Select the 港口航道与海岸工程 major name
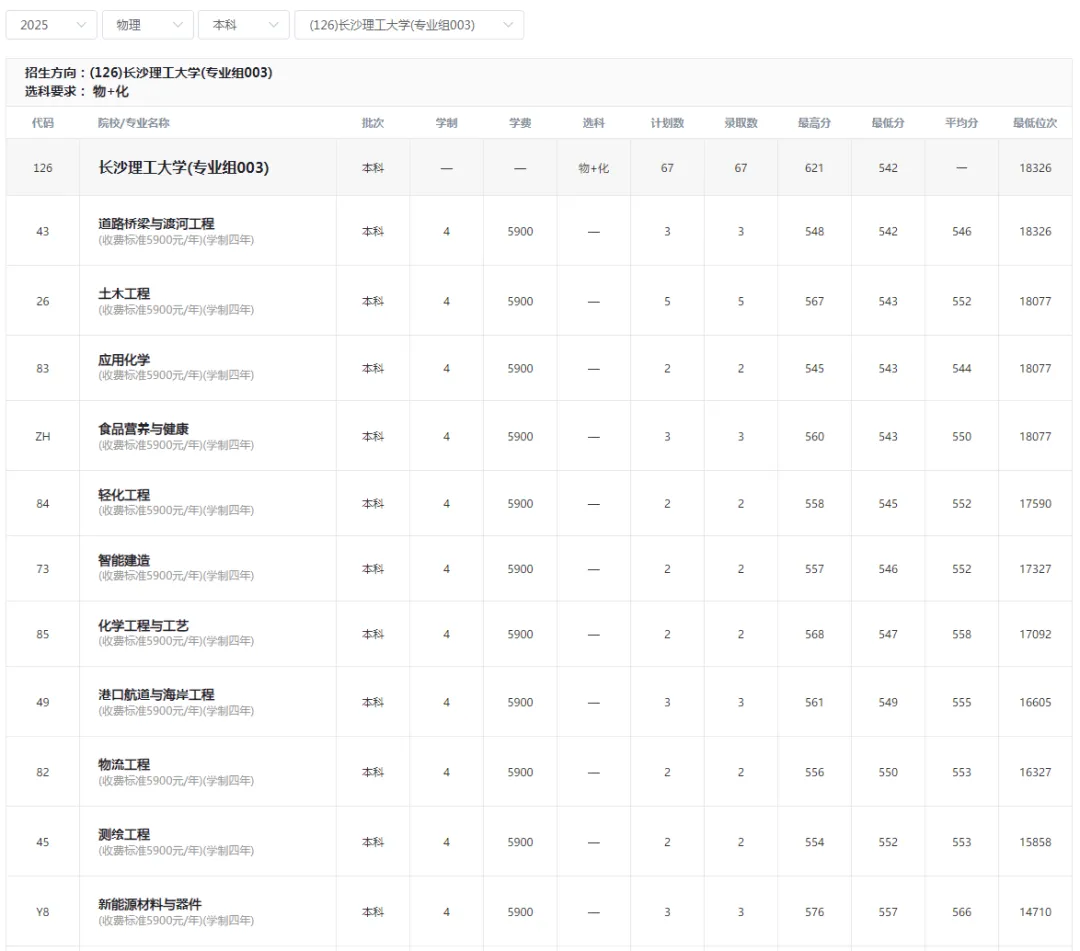The width and height of the screenshot is (1080, 951). (x=156, y=694)
